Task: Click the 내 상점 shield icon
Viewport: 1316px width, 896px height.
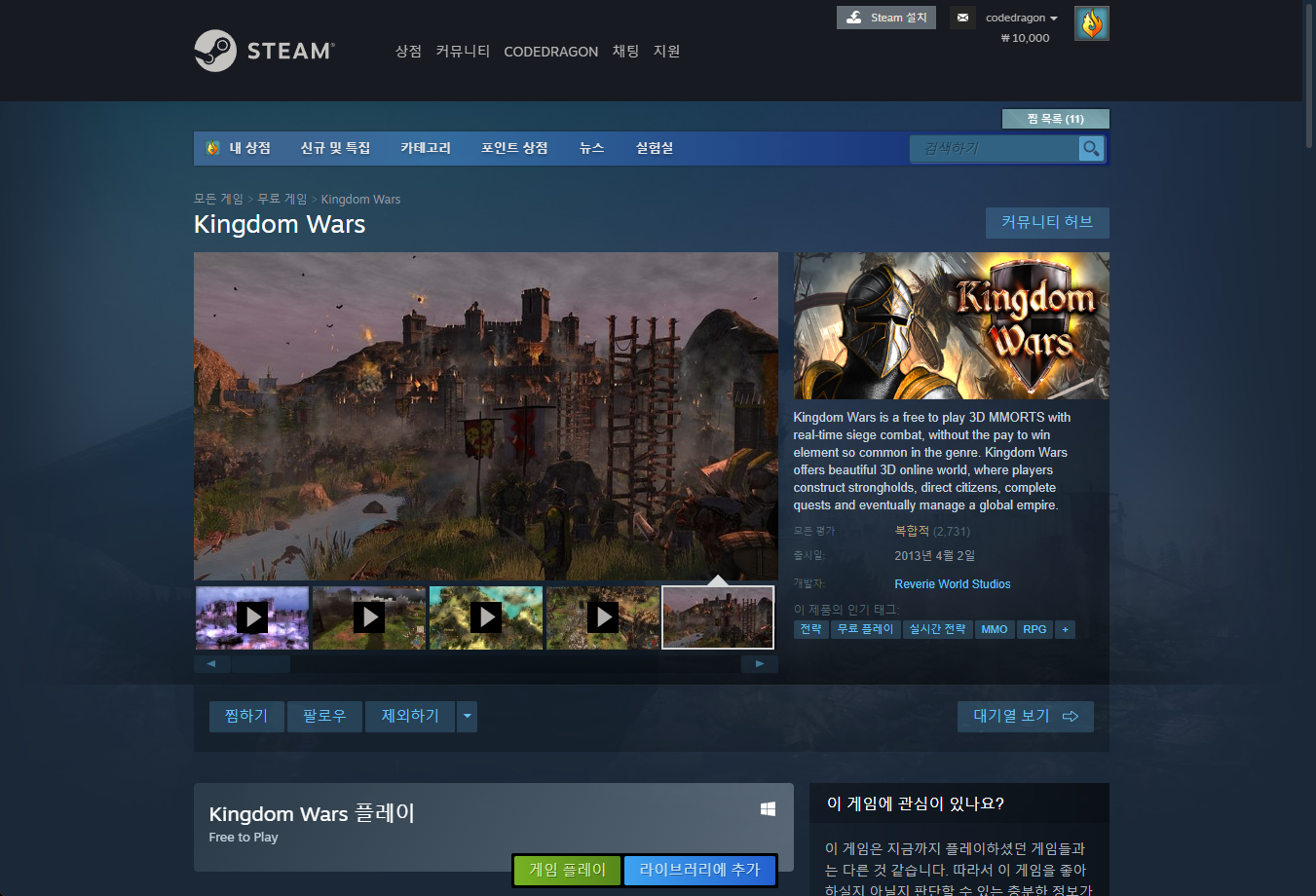Action: pos(212,148)
